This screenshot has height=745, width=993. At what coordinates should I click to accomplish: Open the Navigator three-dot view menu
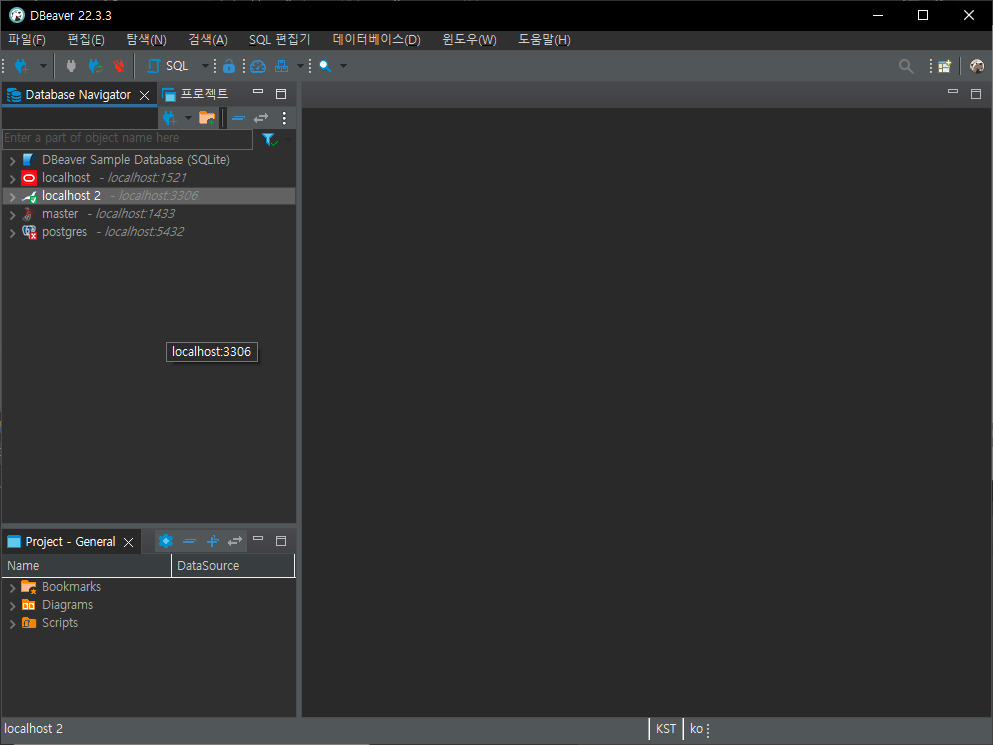[284, 118]
